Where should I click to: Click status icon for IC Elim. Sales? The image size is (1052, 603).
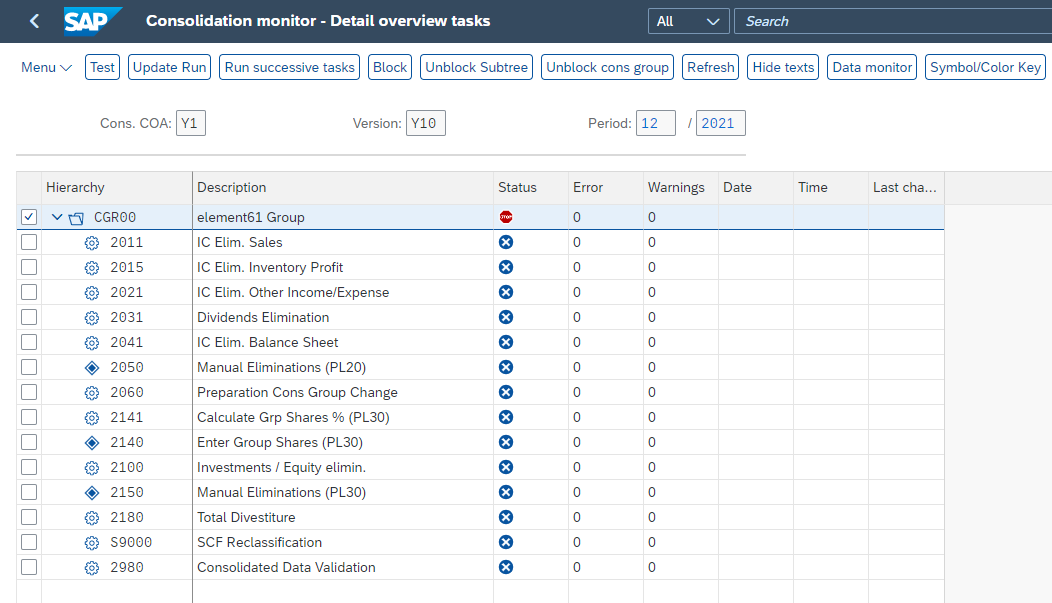[x=506, y=242]
